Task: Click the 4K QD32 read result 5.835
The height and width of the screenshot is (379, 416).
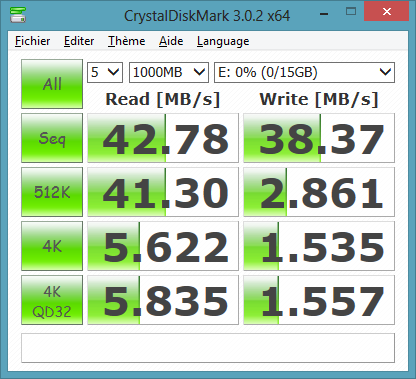Action: (163, 300)
